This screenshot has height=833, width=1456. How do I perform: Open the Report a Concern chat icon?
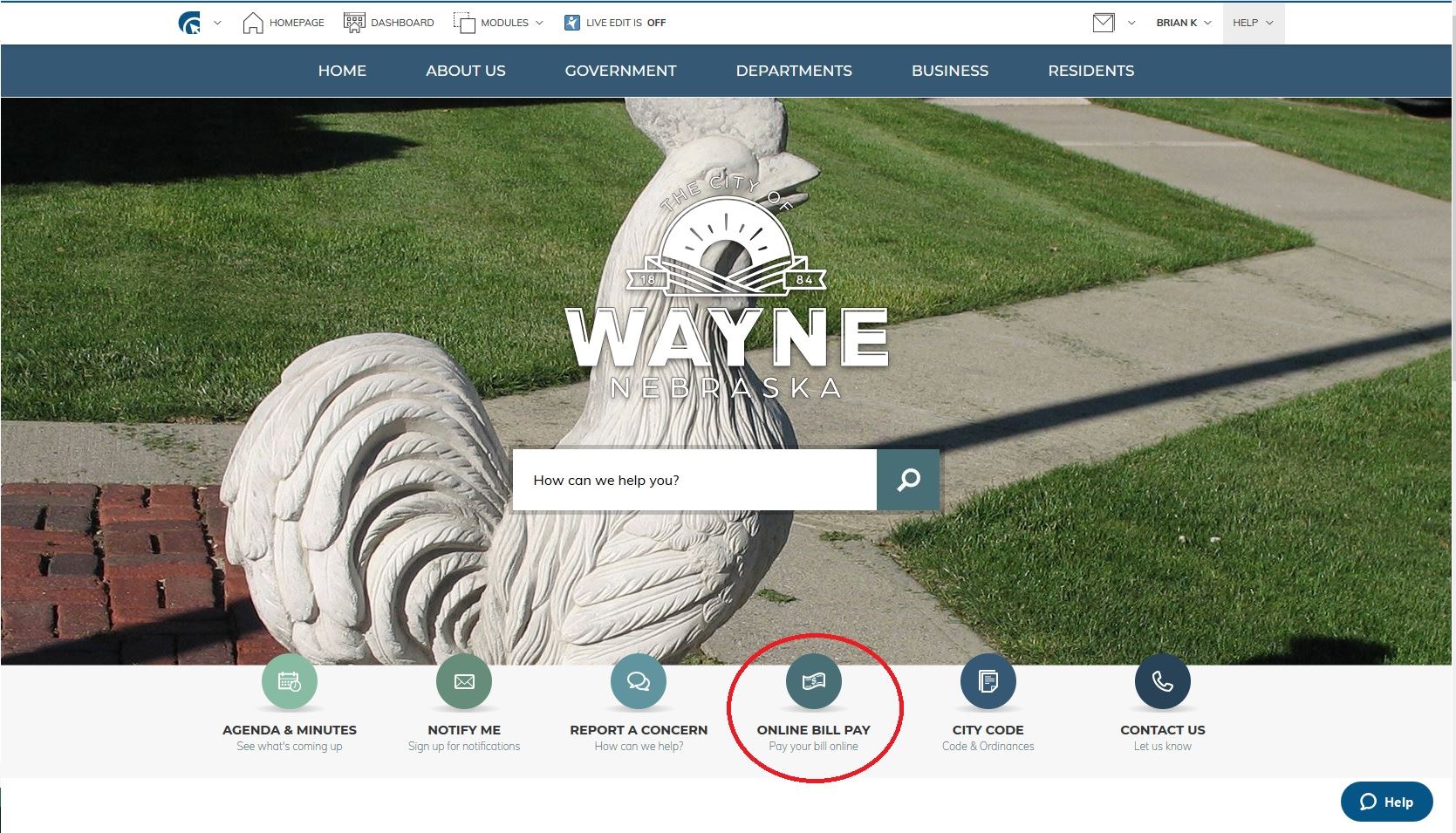(639, 681)
